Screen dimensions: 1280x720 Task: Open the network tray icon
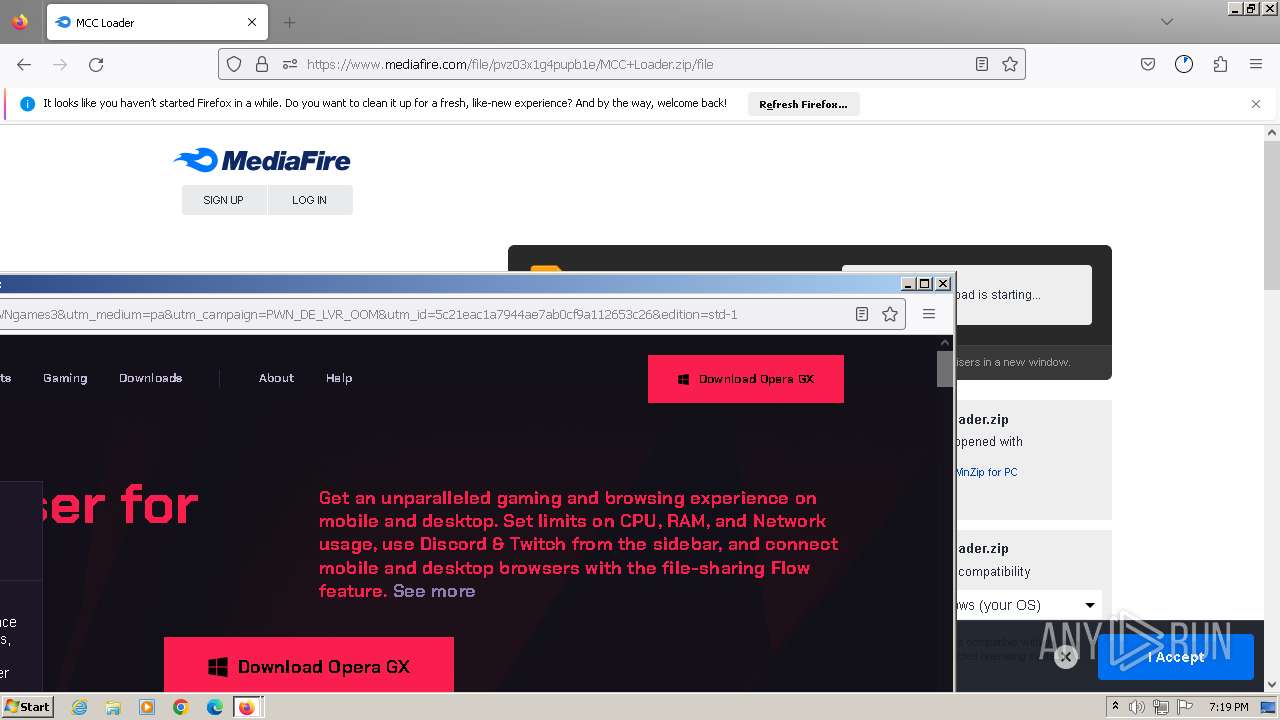(1161, 707)
